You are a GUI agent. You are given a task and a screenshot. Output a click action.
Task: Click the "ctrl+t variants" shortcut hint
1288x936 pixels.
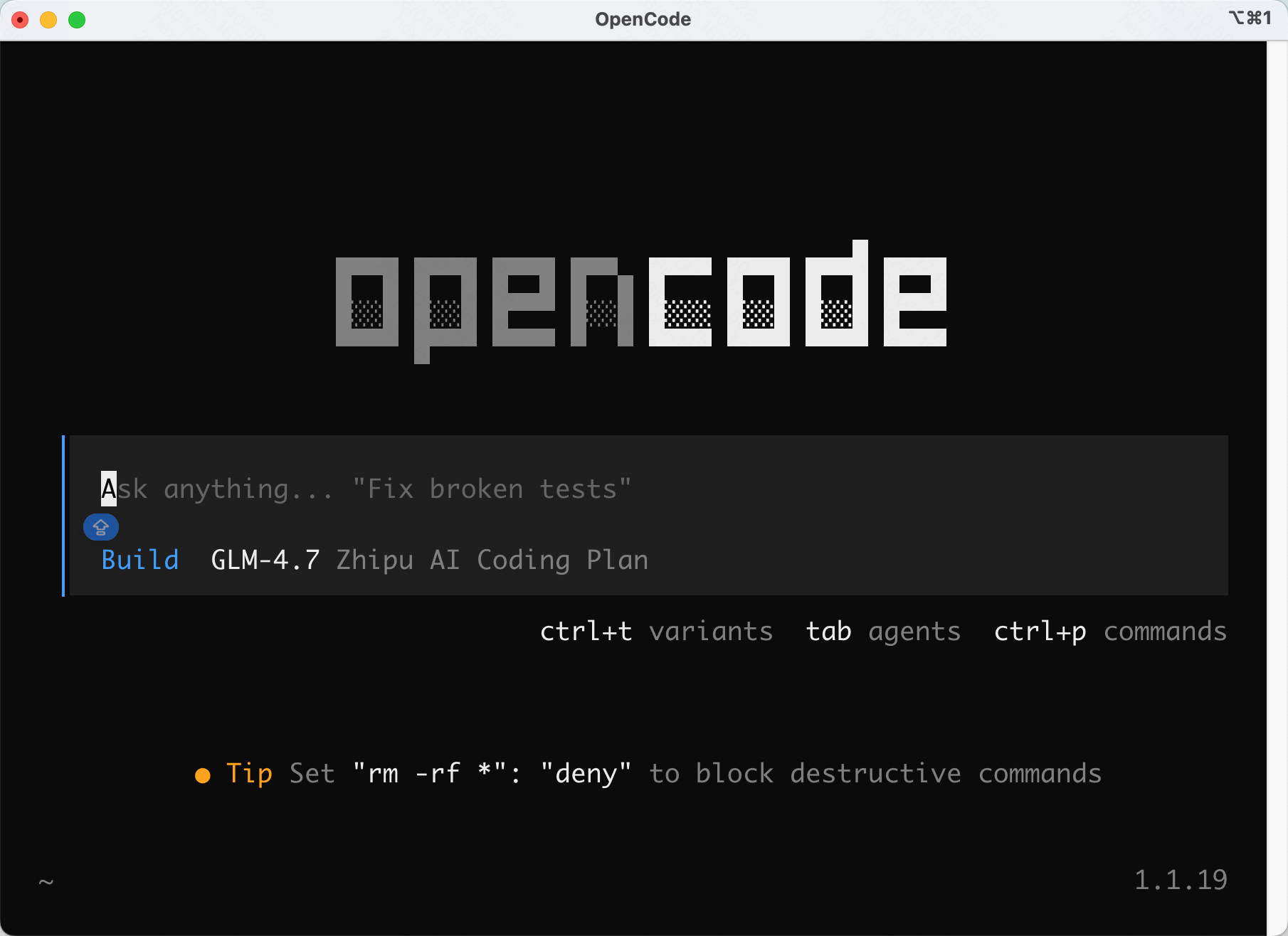tap(656, 631)
